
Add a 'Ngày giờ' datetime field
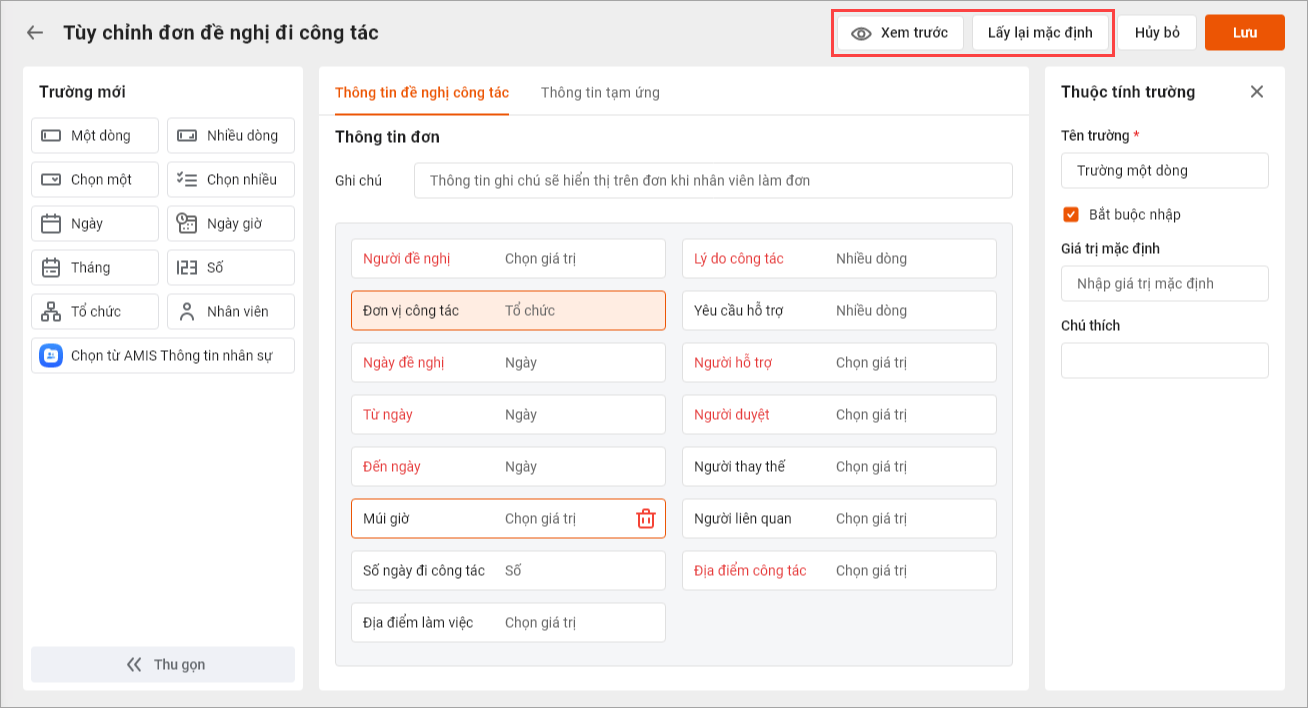pos(231,224)
